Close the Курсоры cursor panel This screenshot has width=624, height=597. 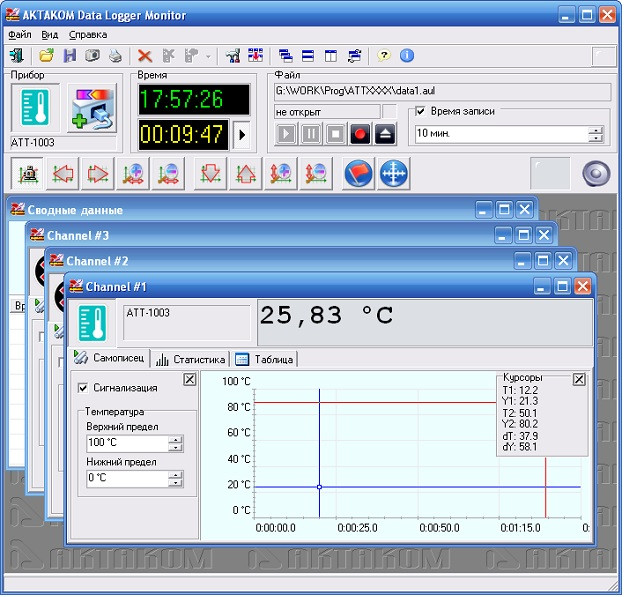tap(579, 379)
